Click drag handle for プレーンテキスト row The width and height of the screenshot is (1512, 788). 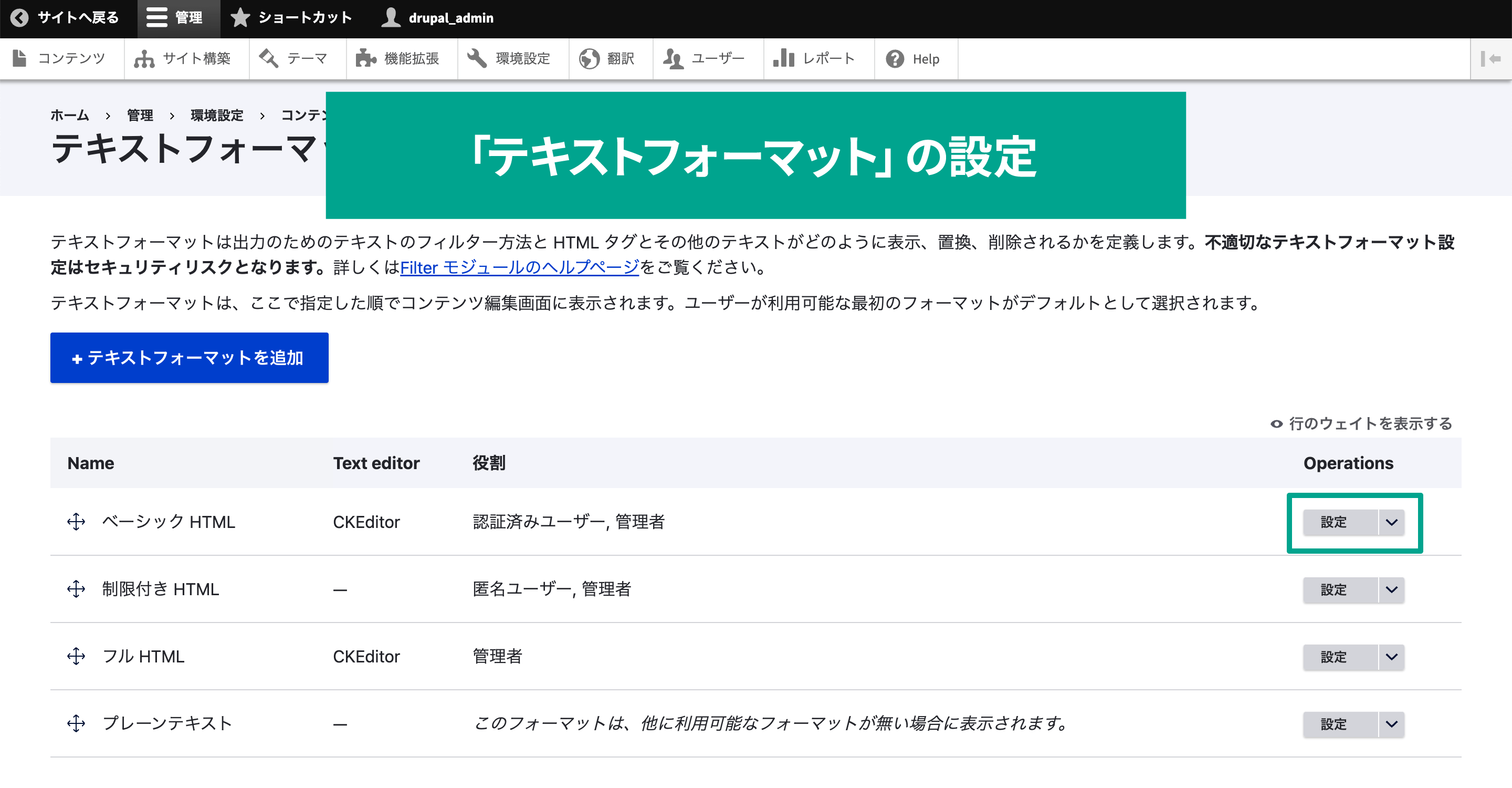point(76,723)
